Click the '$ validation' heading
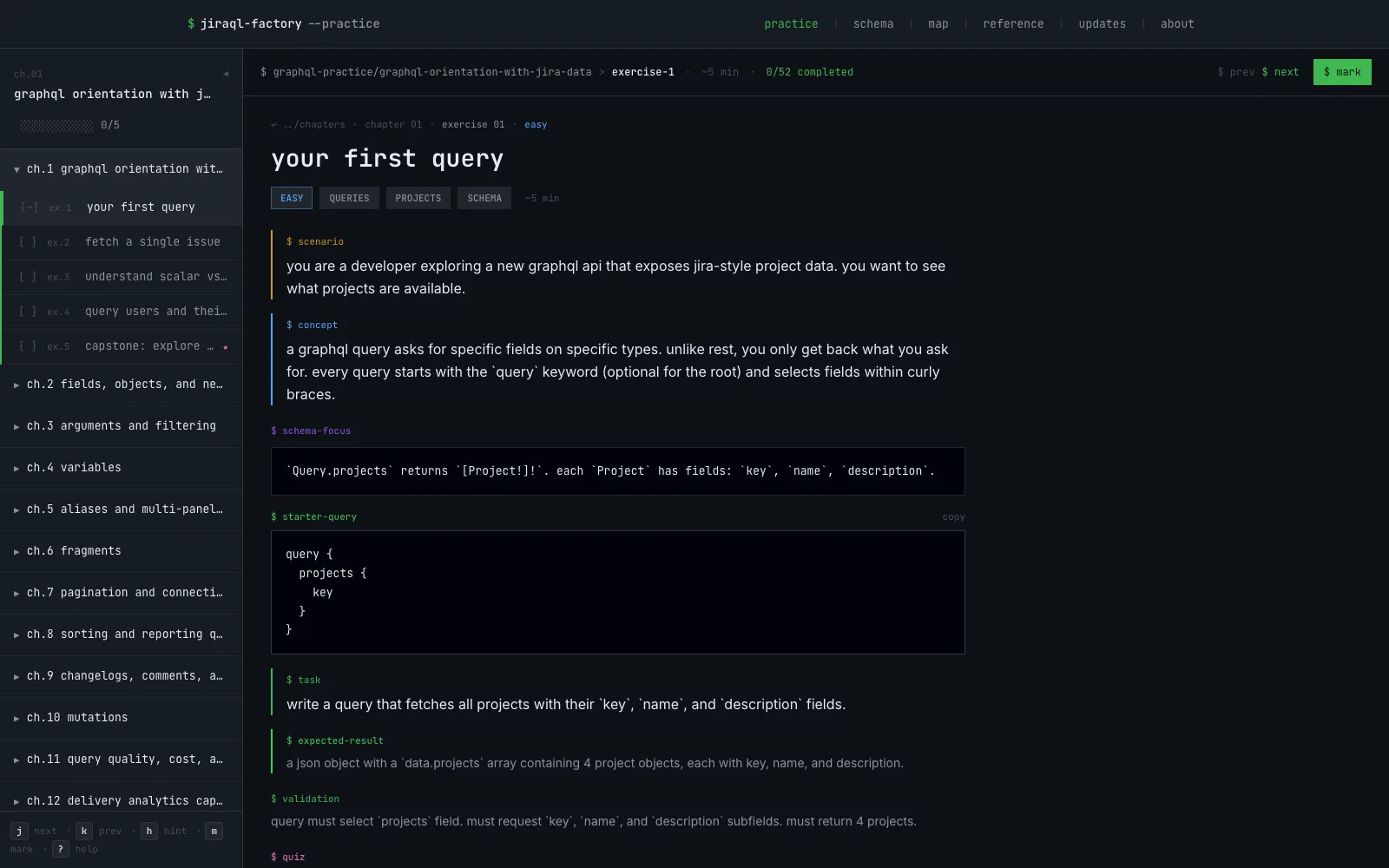 [305, 799]
